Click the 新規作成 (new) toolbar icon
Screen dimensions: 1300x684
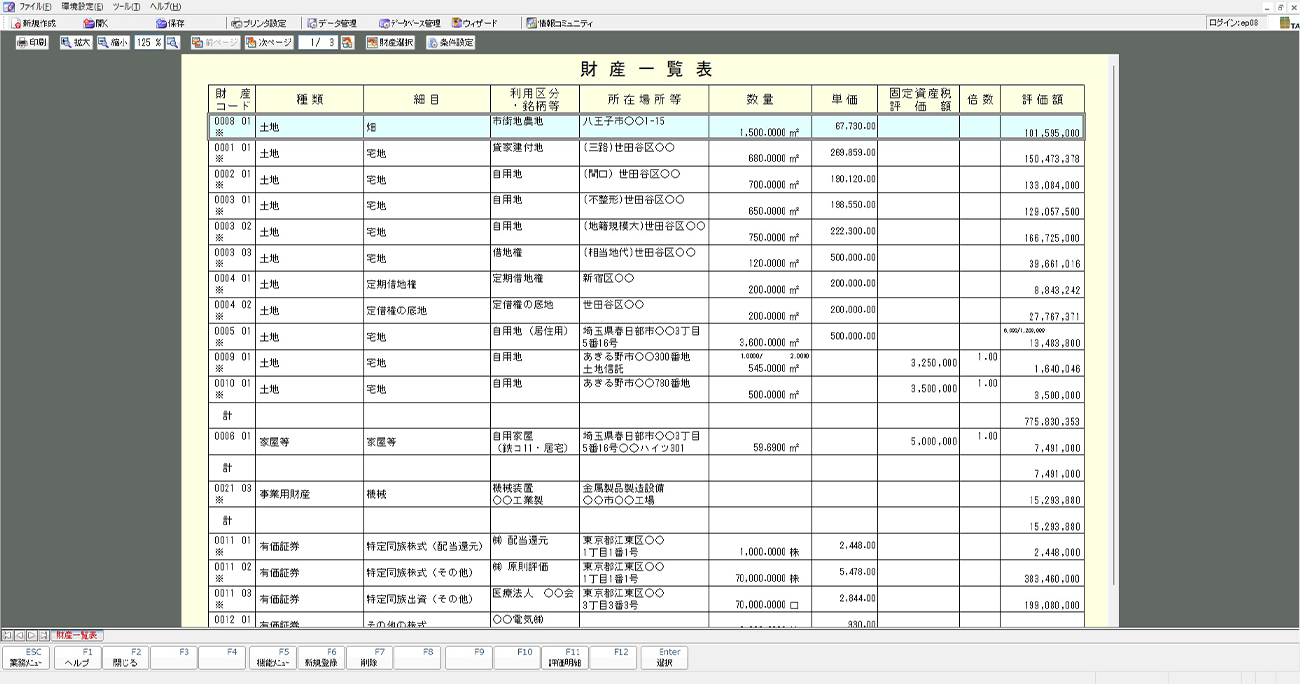click(x=33, y=23)
